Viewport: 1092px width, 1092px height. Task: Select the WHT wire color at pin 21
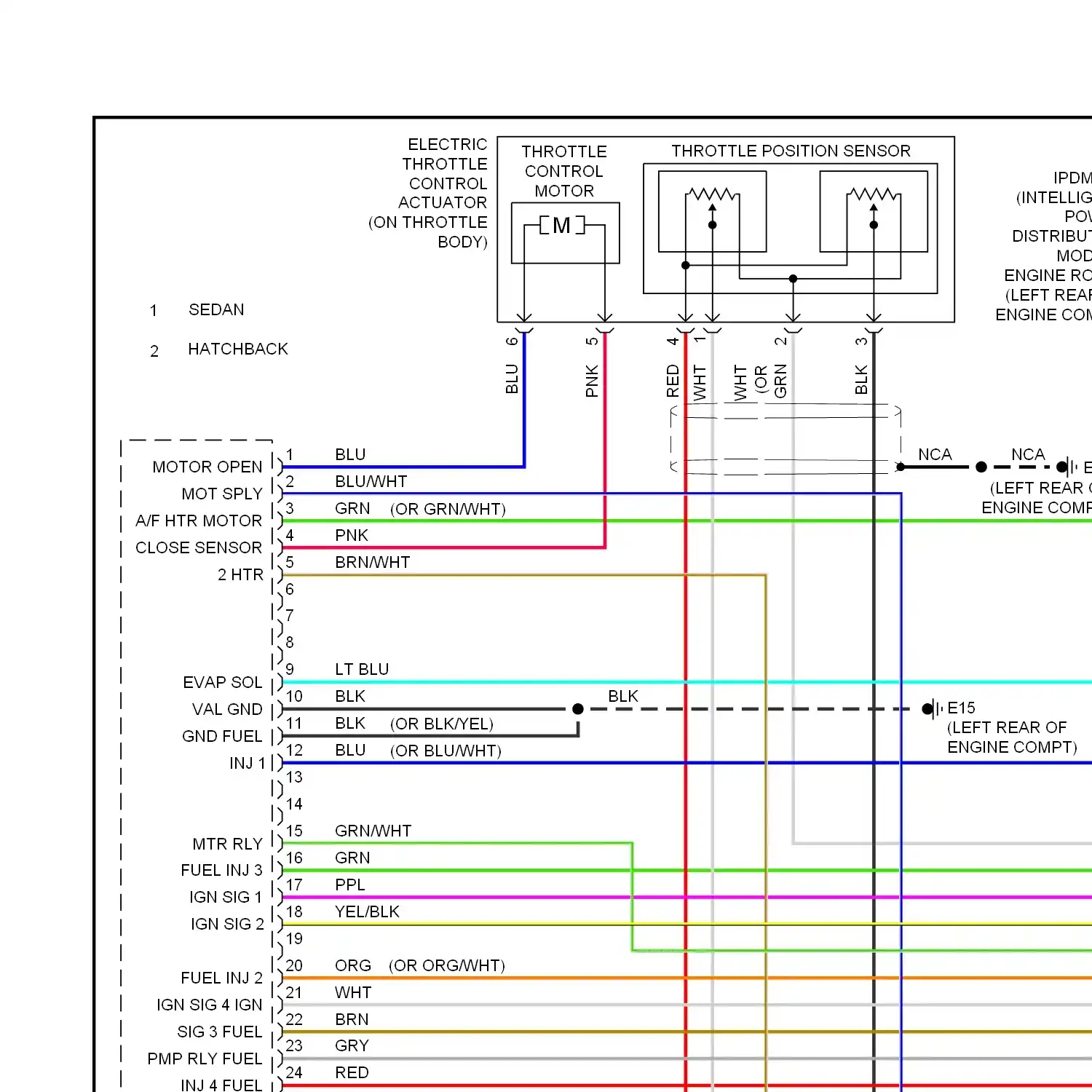tap(353, 992)
